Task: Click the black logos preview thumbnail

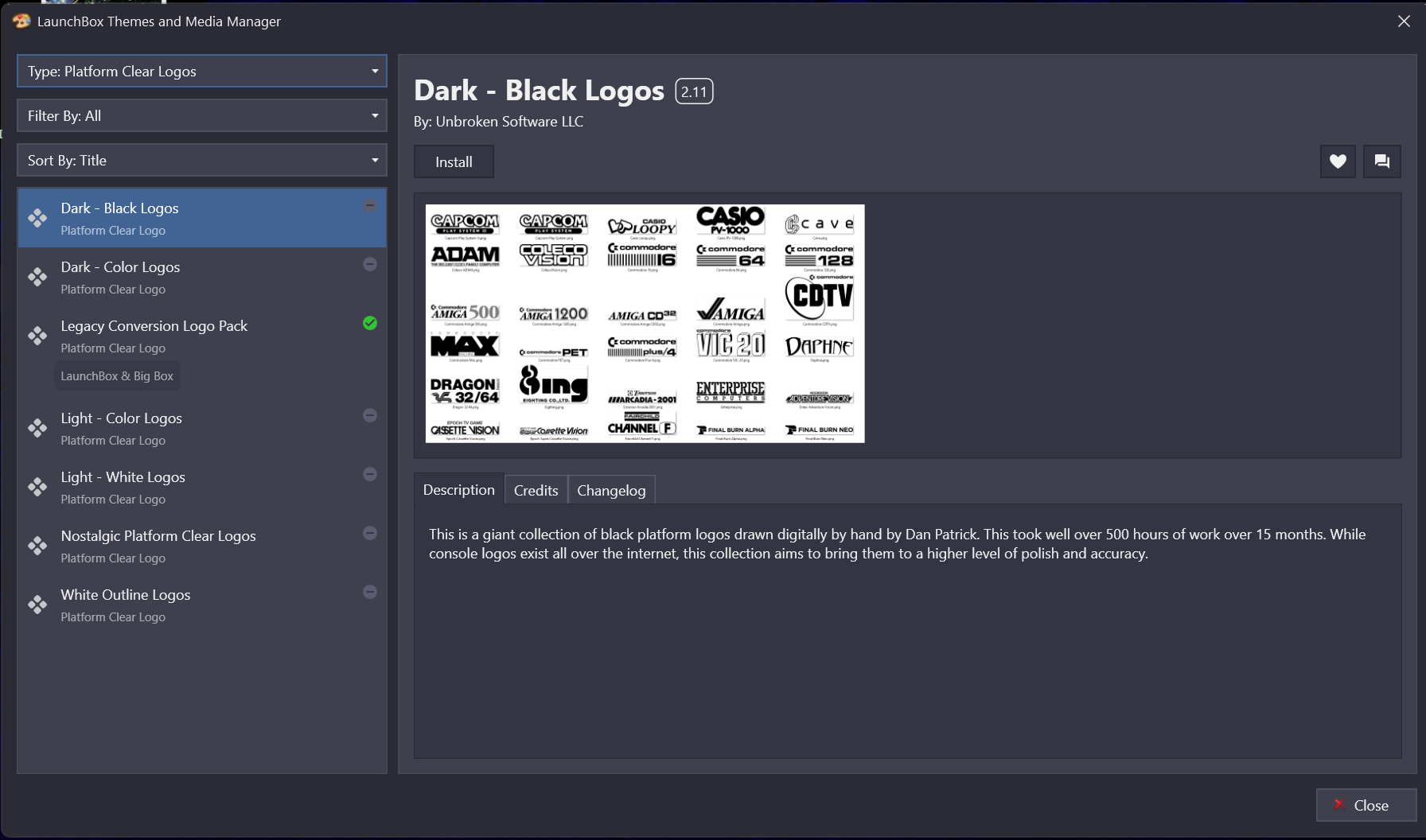Action: (645, 324)
